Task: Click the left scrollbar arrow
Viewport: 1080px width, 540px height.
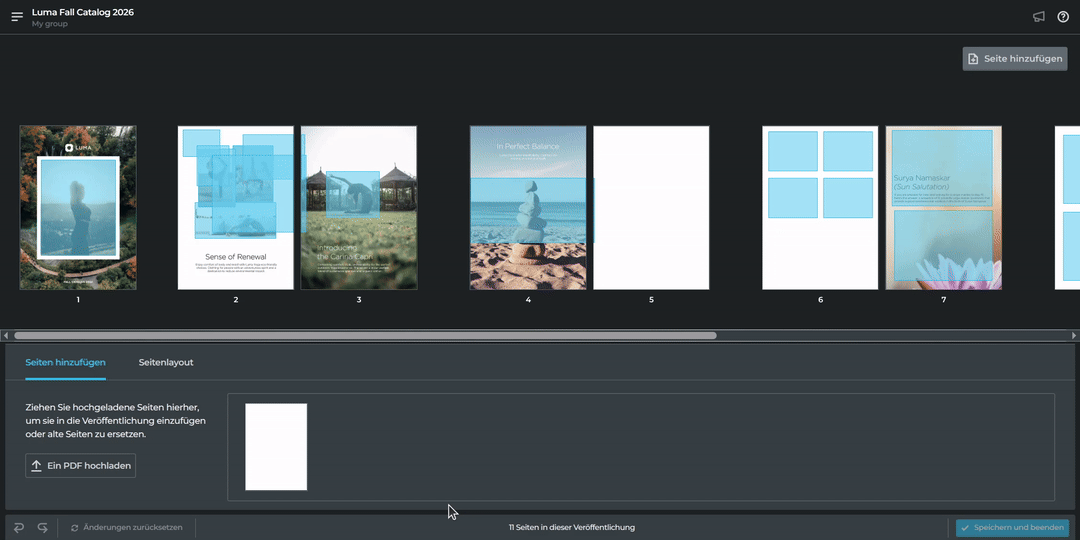Action: pyautogui.click(x=7, y=336)
